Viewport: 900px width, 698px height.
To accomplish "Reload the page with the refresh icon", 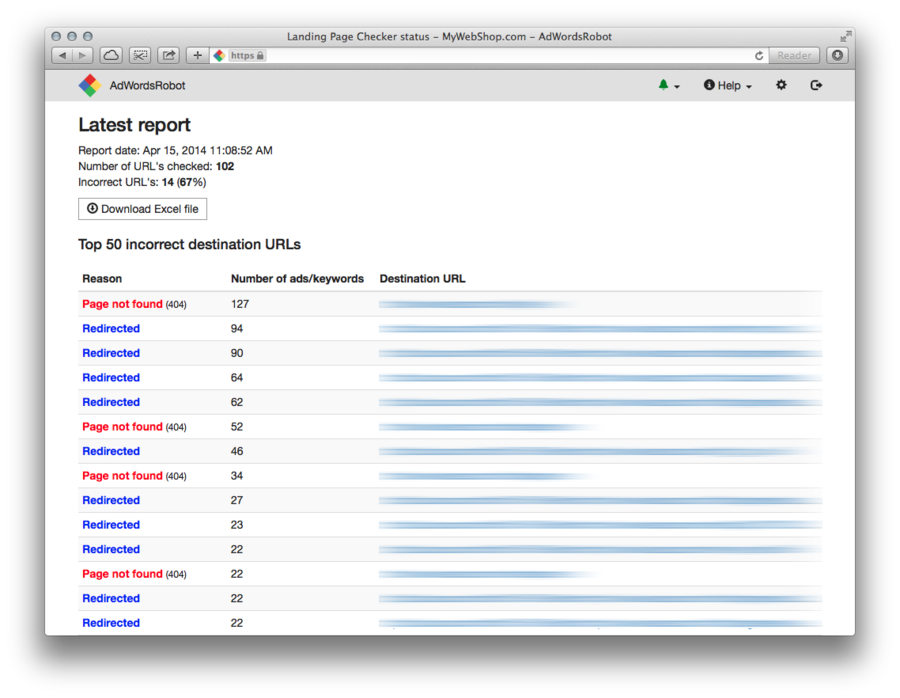I will pyautogui.click(x=759, y=56).
